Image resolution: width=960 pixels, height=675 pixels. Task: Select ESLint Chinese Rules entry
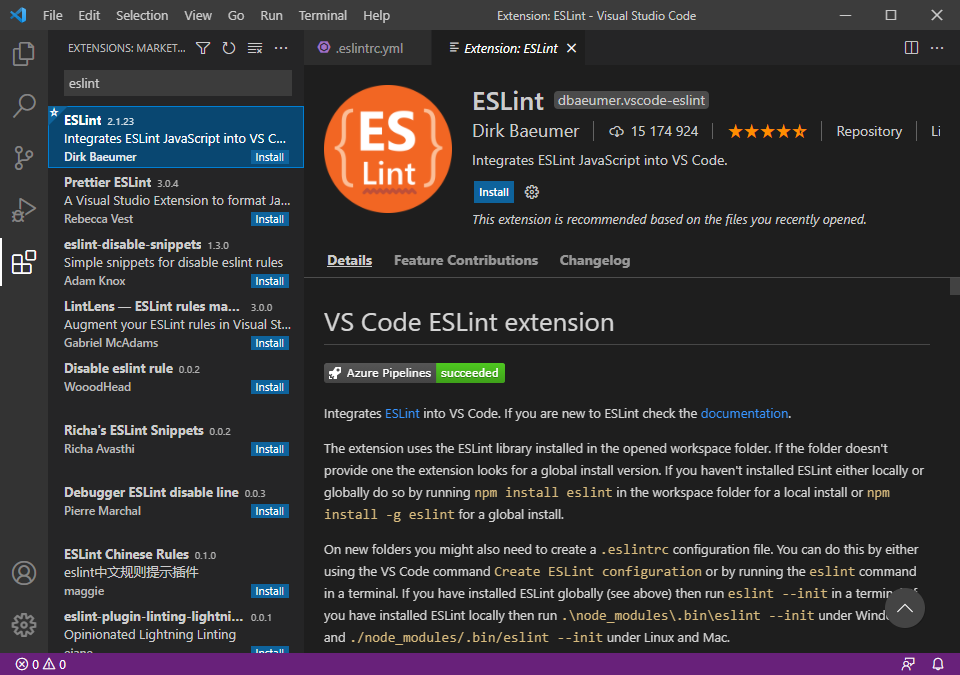click(x=176, y=571)
